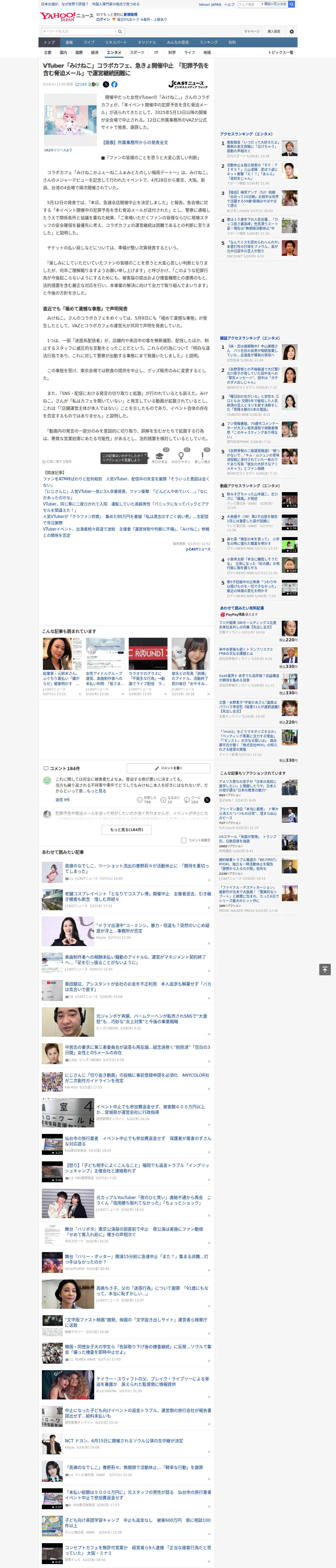Dismiss the 高嶺のなでしこ recommended article with its x

(x=209, y=880)
